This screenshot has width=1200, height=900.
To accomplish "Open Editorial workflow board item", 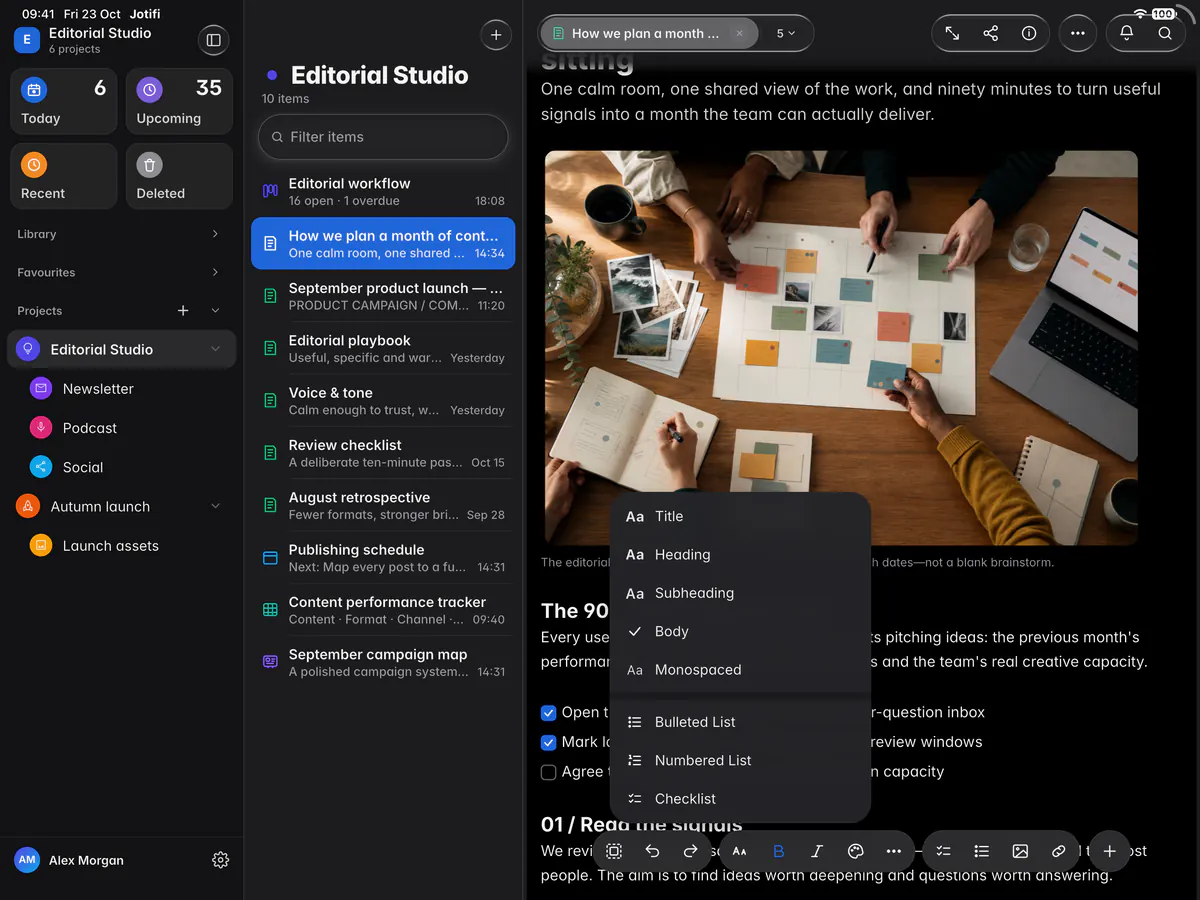I will click(x=383, y=192).
